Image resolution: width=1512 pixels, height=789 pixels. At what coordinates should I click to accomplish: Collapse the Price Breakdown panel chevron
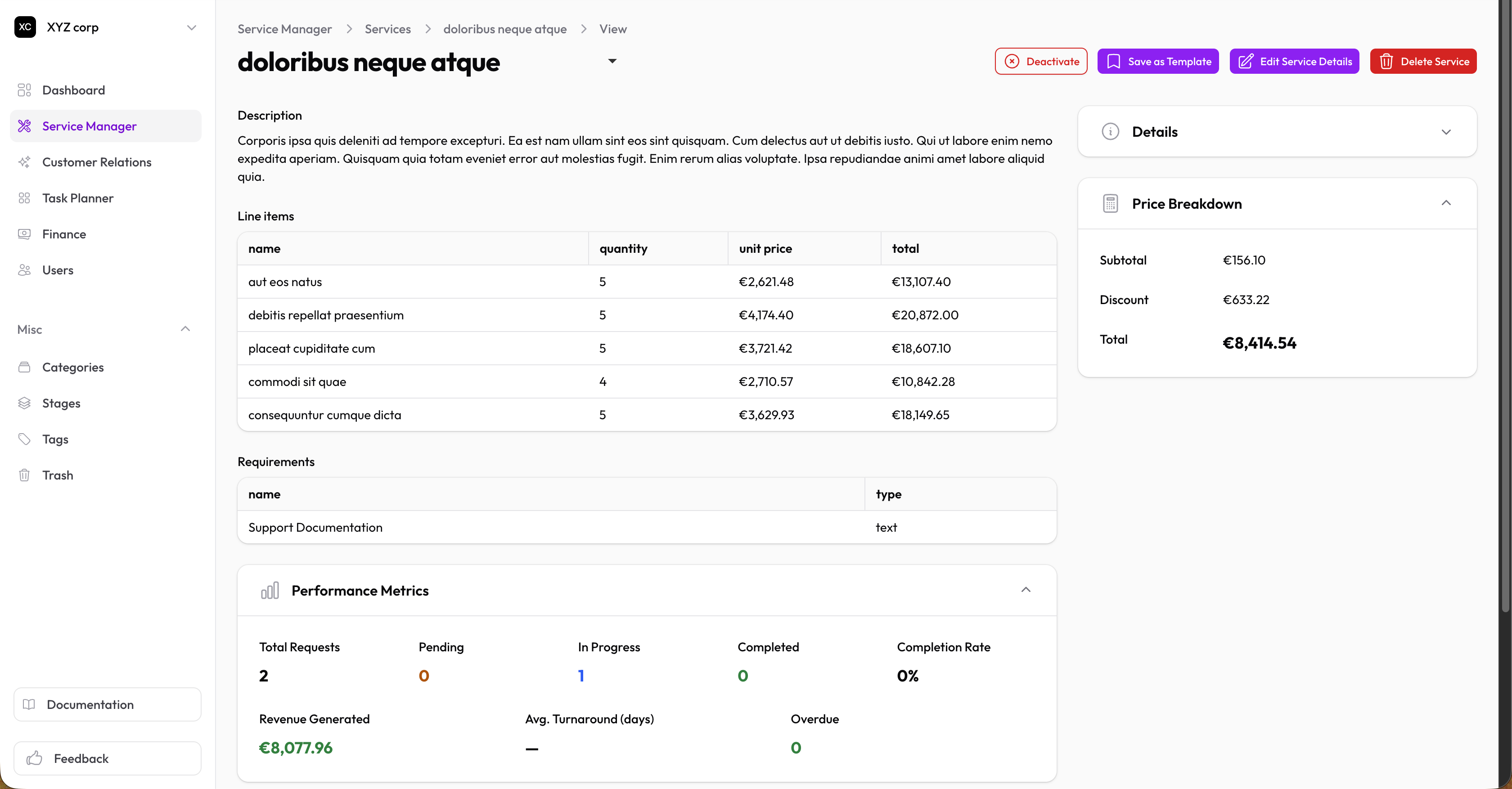[x=1446, y=203]
